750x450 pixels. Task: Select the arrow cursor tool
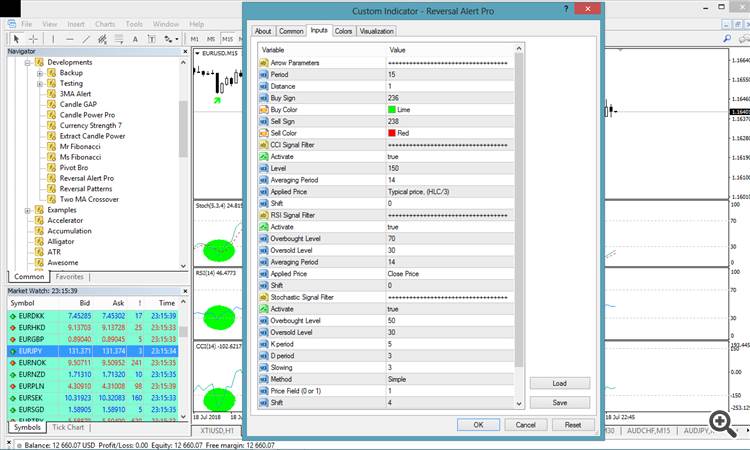coord(16,39)
